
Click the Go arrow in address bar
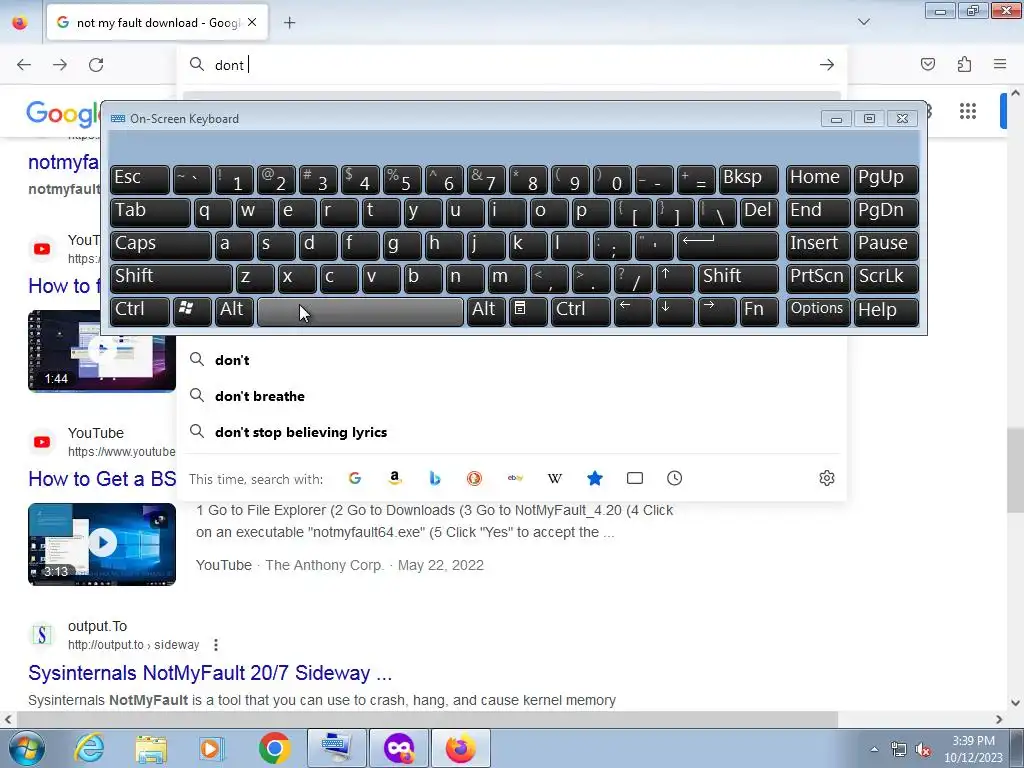click(x=827, y=65)
